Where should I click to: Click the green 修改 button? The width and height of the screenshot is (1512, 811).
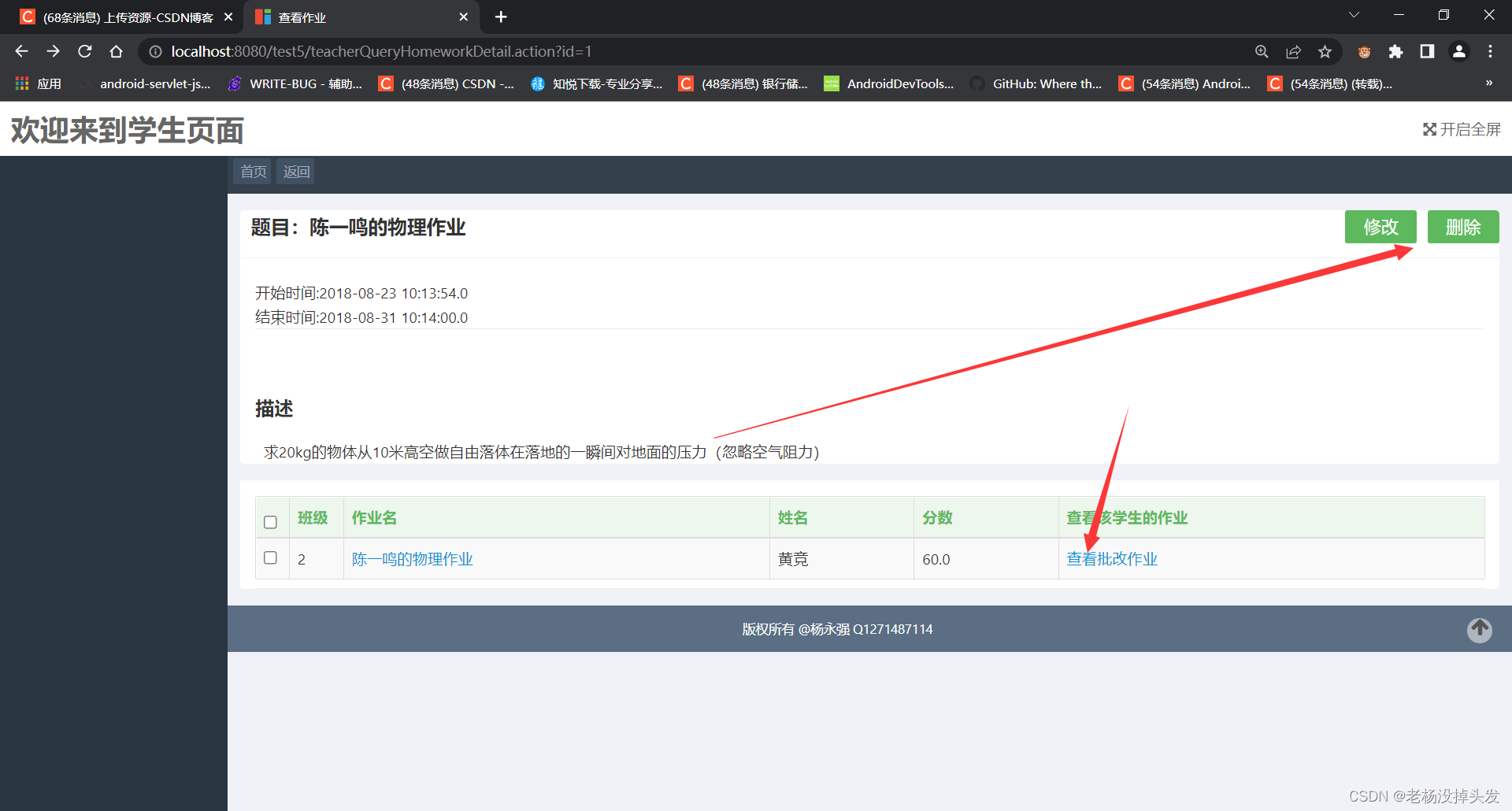(1380, 227)
